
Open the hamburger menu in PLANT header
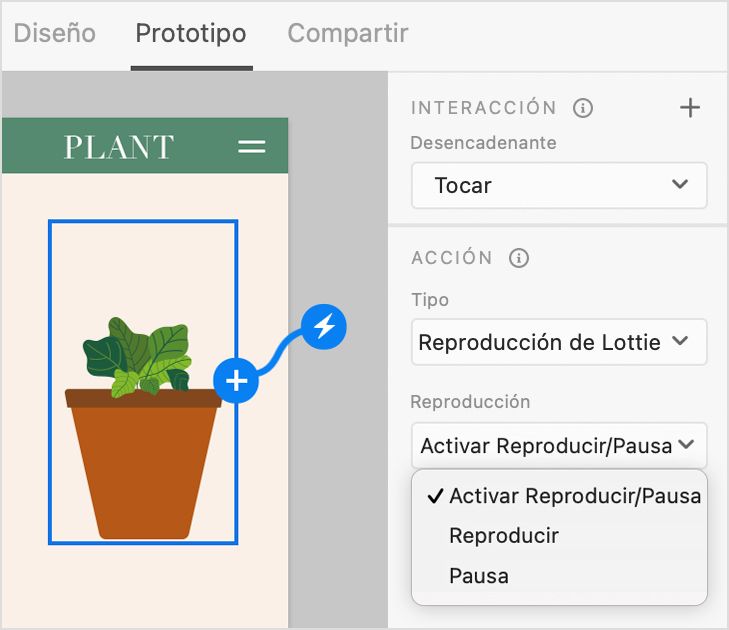(252, 147)
